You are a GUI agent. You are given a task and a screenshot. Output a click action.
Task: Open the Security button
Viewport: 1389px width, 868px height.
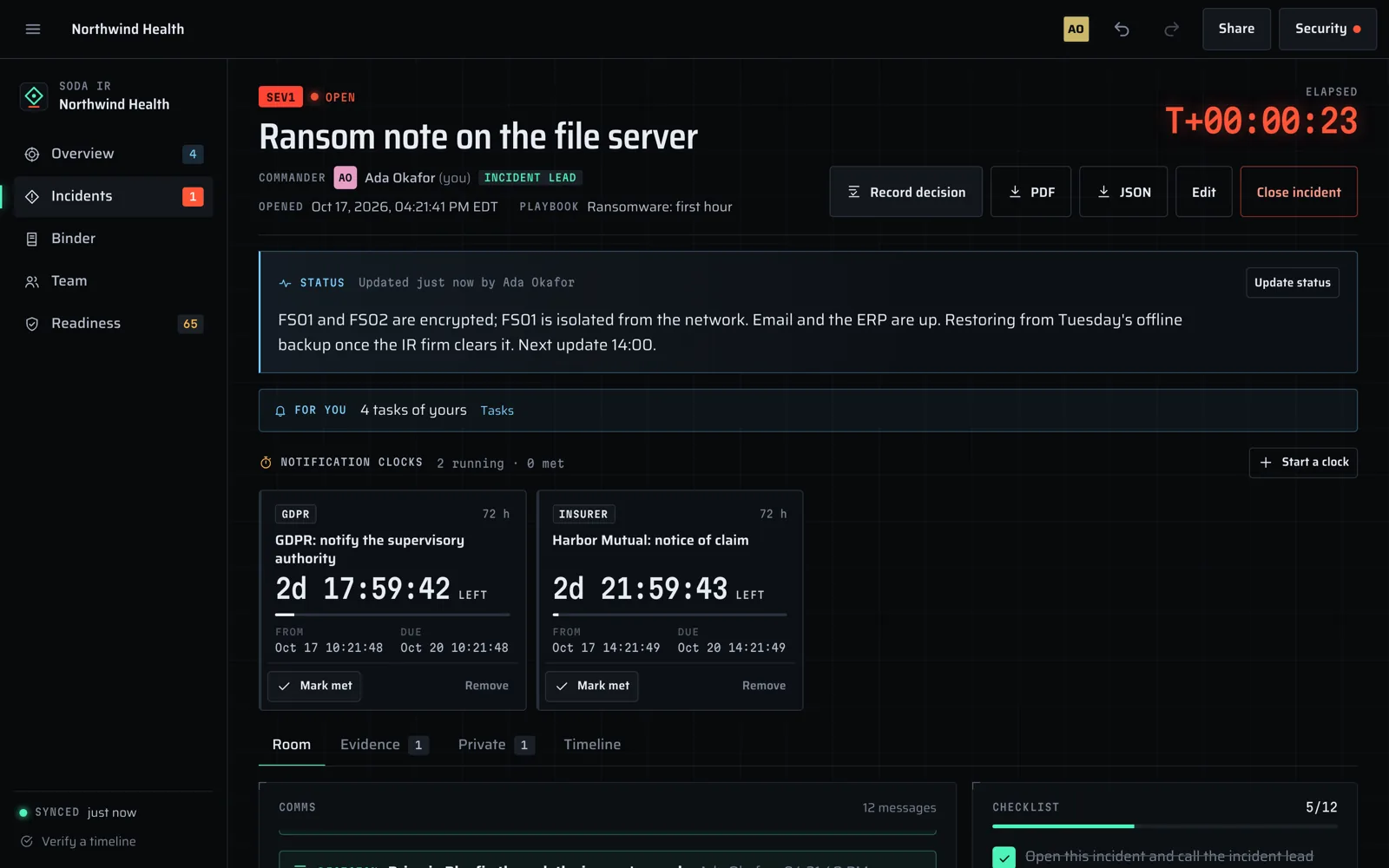1327,29
